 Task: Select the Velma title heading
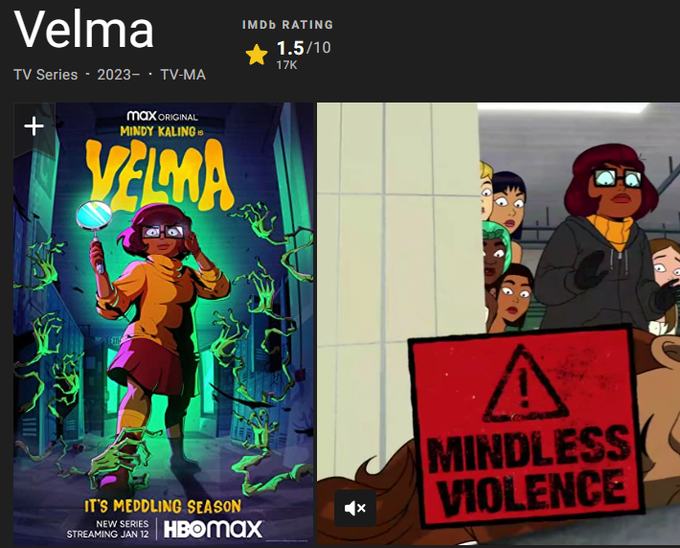[x=84, y=29]
